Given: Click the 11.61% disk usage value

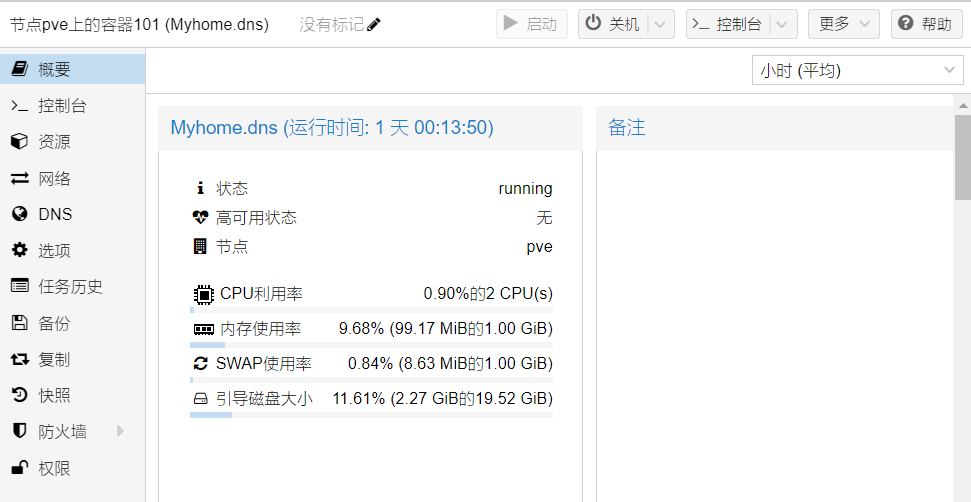Looking at the screenshot, I should tap(443, 399).
